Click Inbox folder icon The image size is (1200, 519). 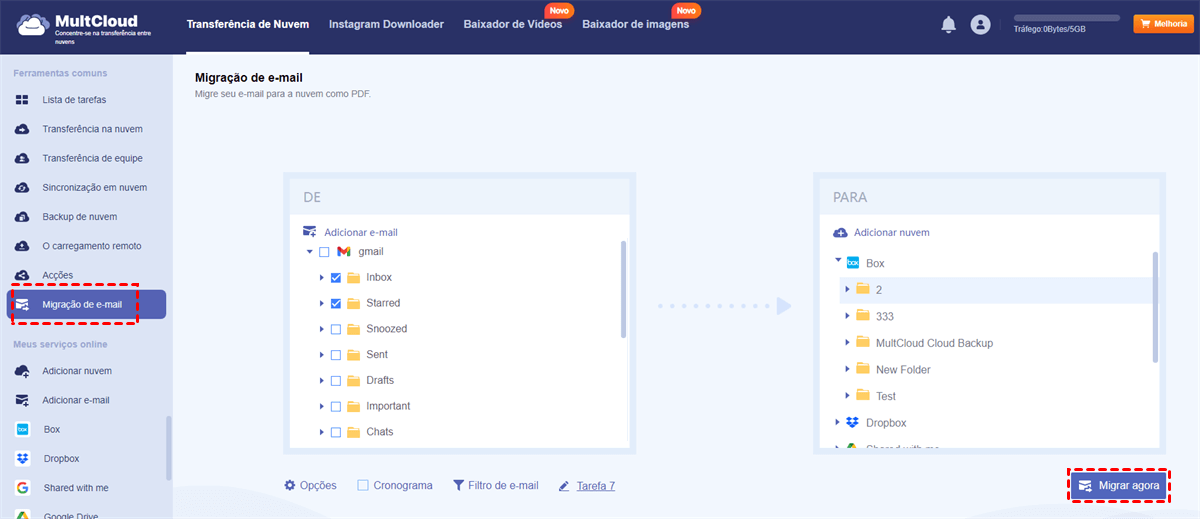(353, 277)
